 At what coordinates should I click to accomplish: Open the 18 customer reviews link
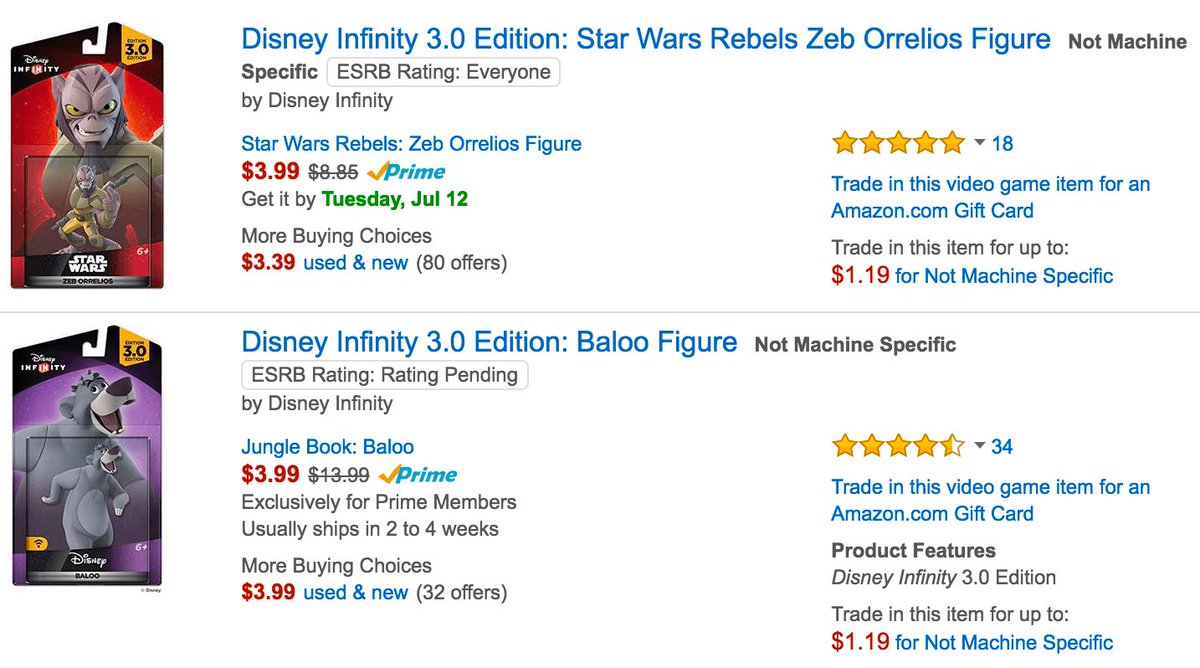click(x=1002, y=143)
